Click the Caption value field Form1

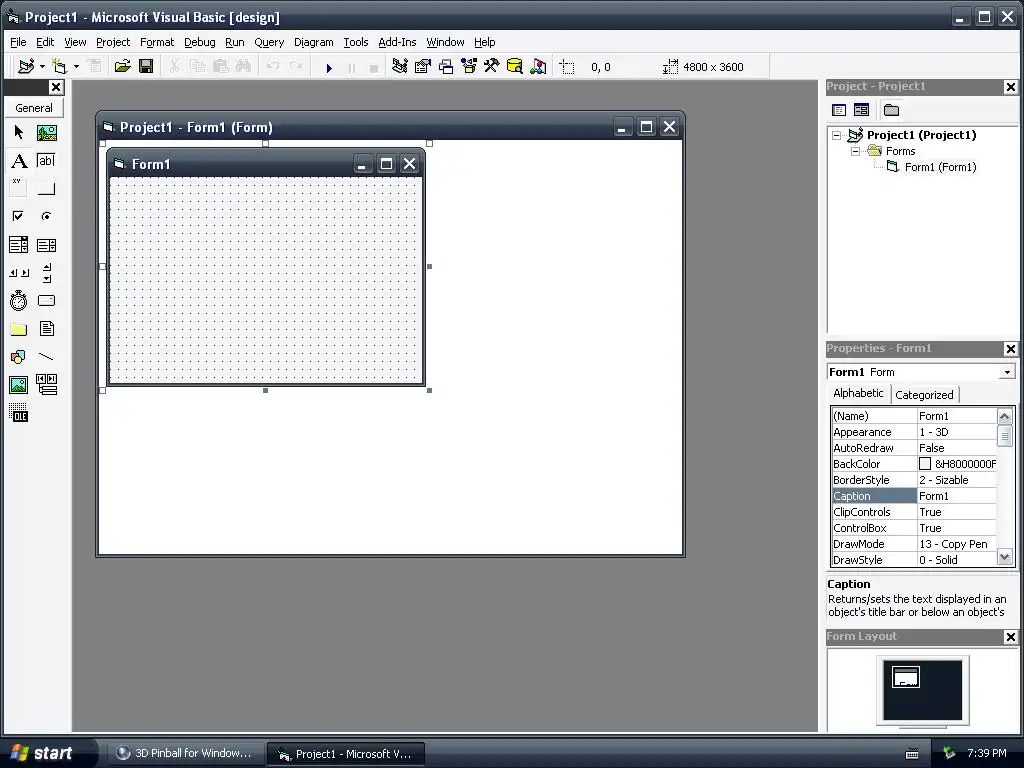[x=957, y=496]
